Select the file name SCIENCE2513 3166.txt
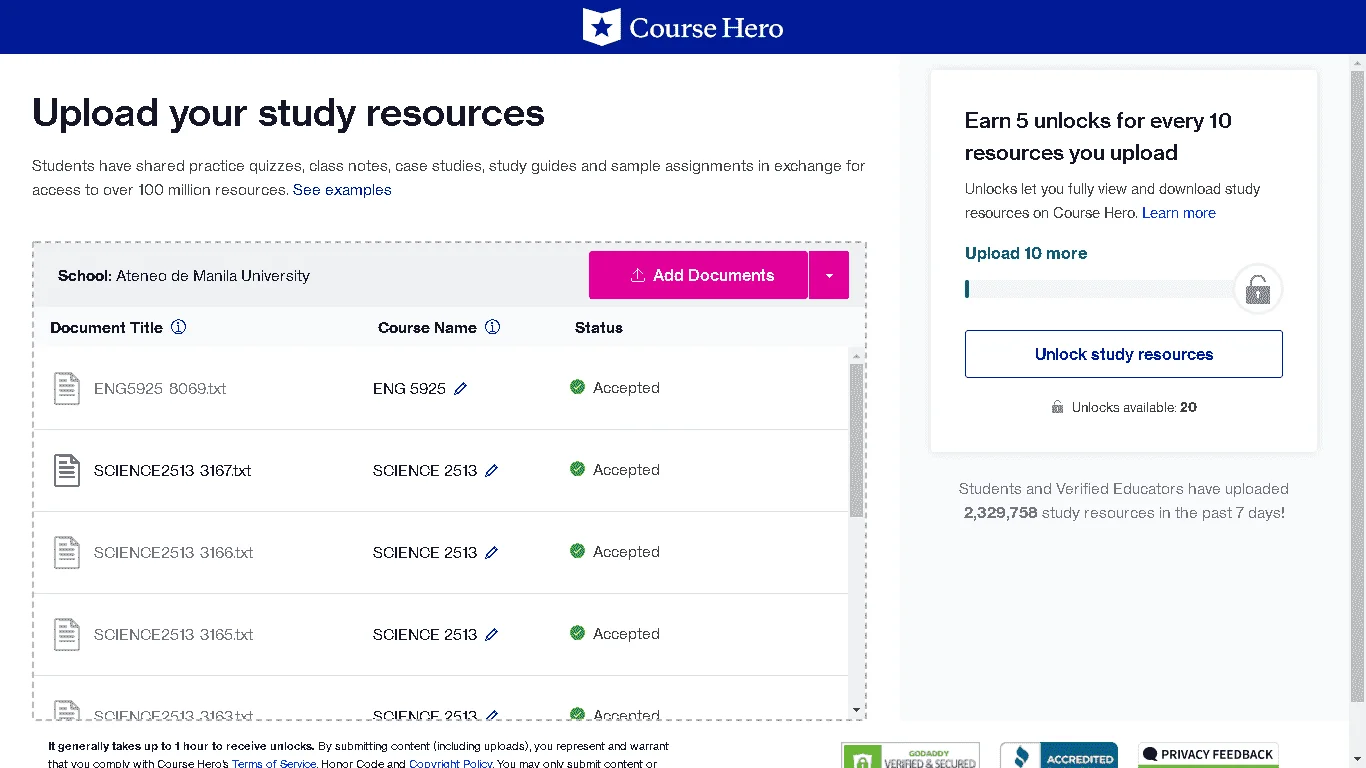 click(x=174, y=552)
